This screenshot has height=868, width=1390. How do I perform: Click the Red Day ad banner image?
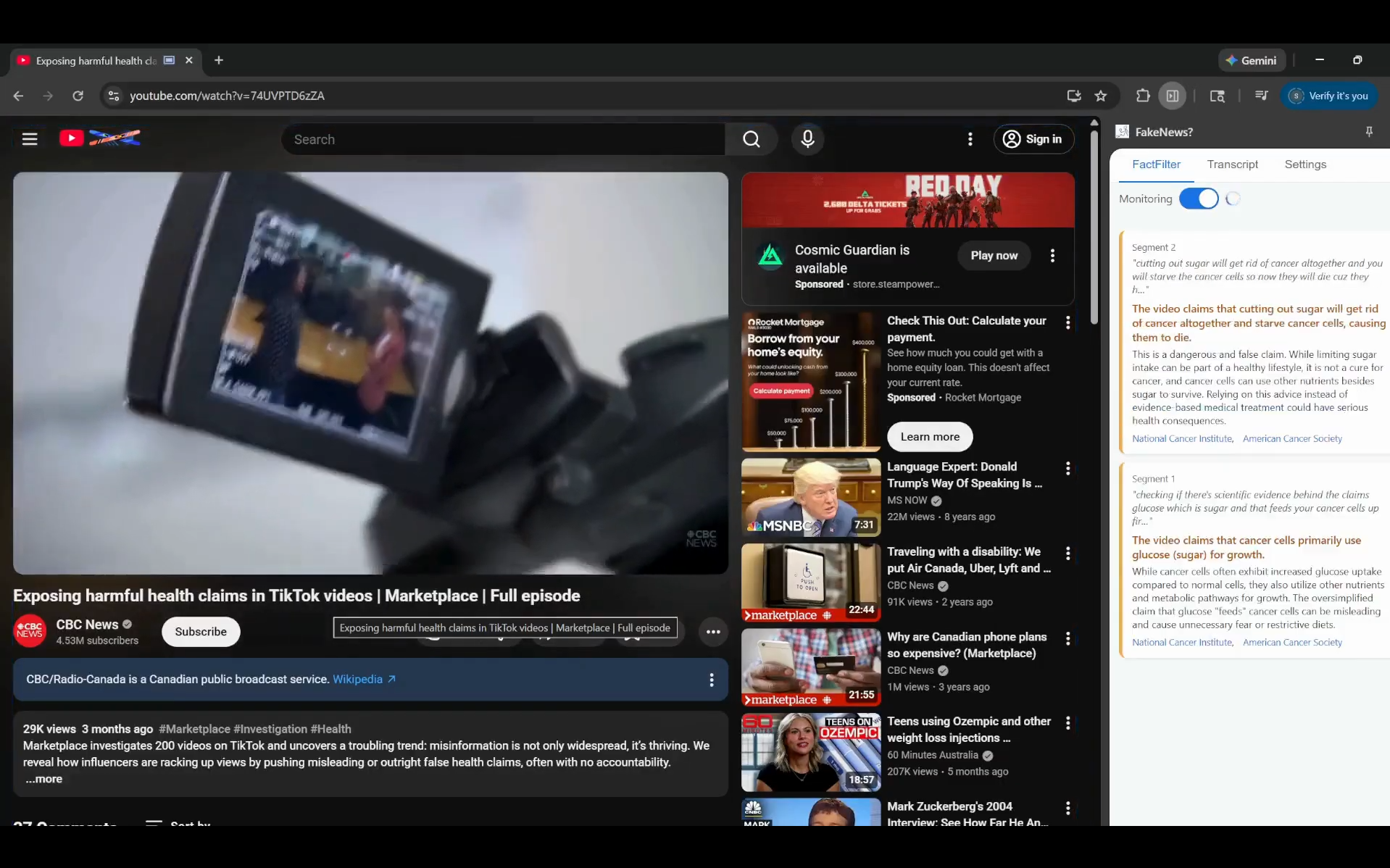click(x=907, y=200)
